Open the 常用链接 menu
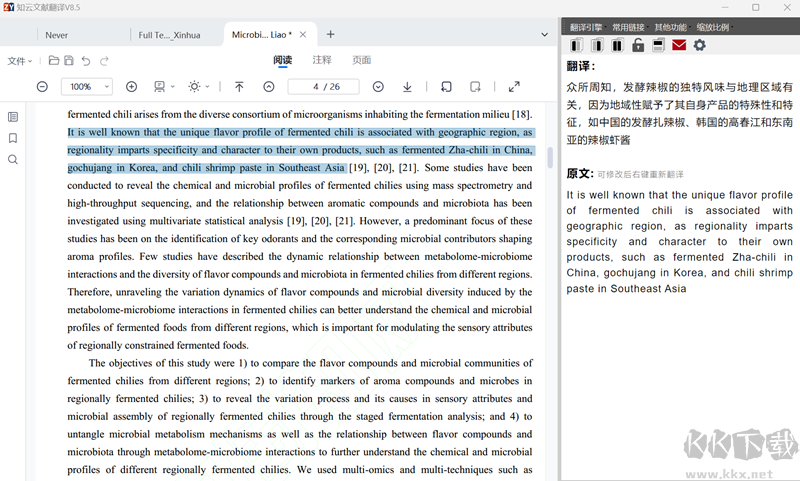The width and height of the screenshot is (800, 481). [629, 28]
